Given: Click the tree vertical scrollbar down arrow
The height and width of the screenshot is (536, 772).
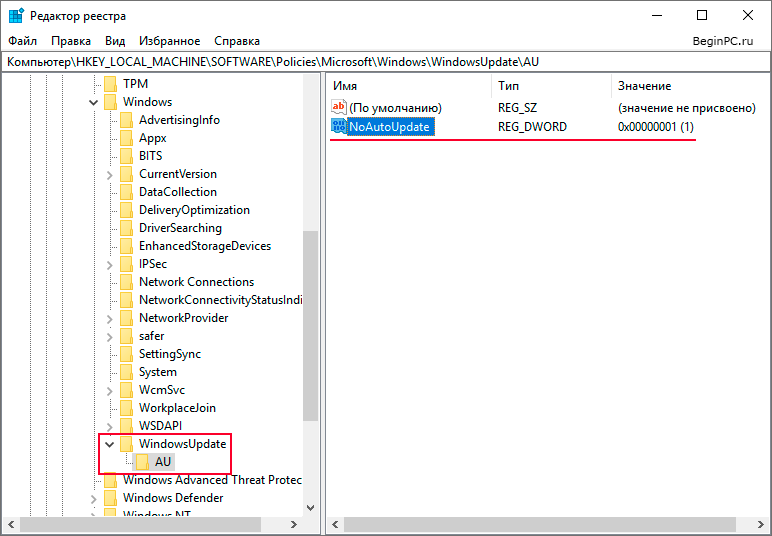Looking at the screenshot, I should click(x=311, y=507).
